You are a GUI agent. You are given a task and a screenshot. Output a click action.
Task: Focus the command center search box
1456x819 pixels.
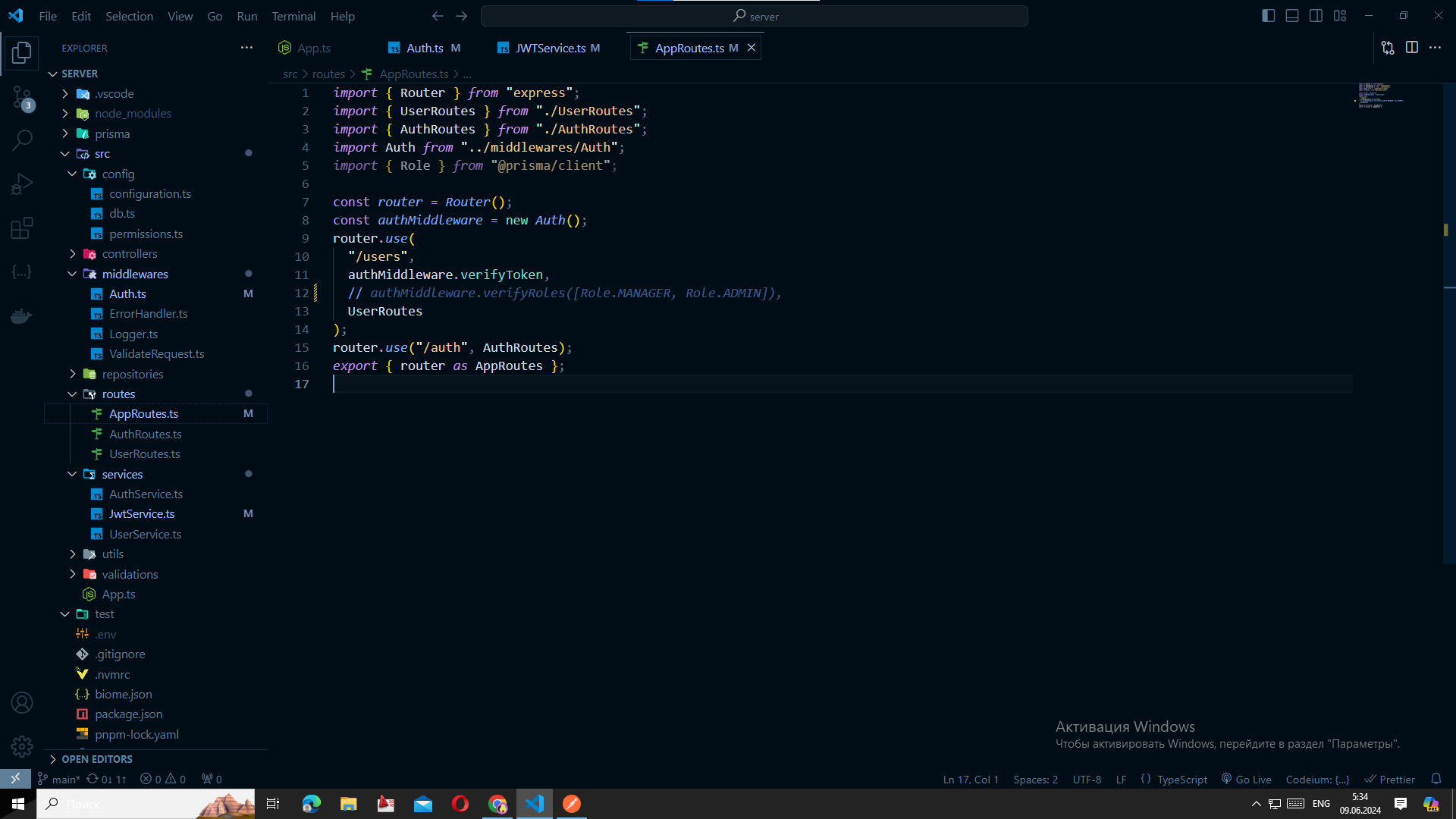756,15
